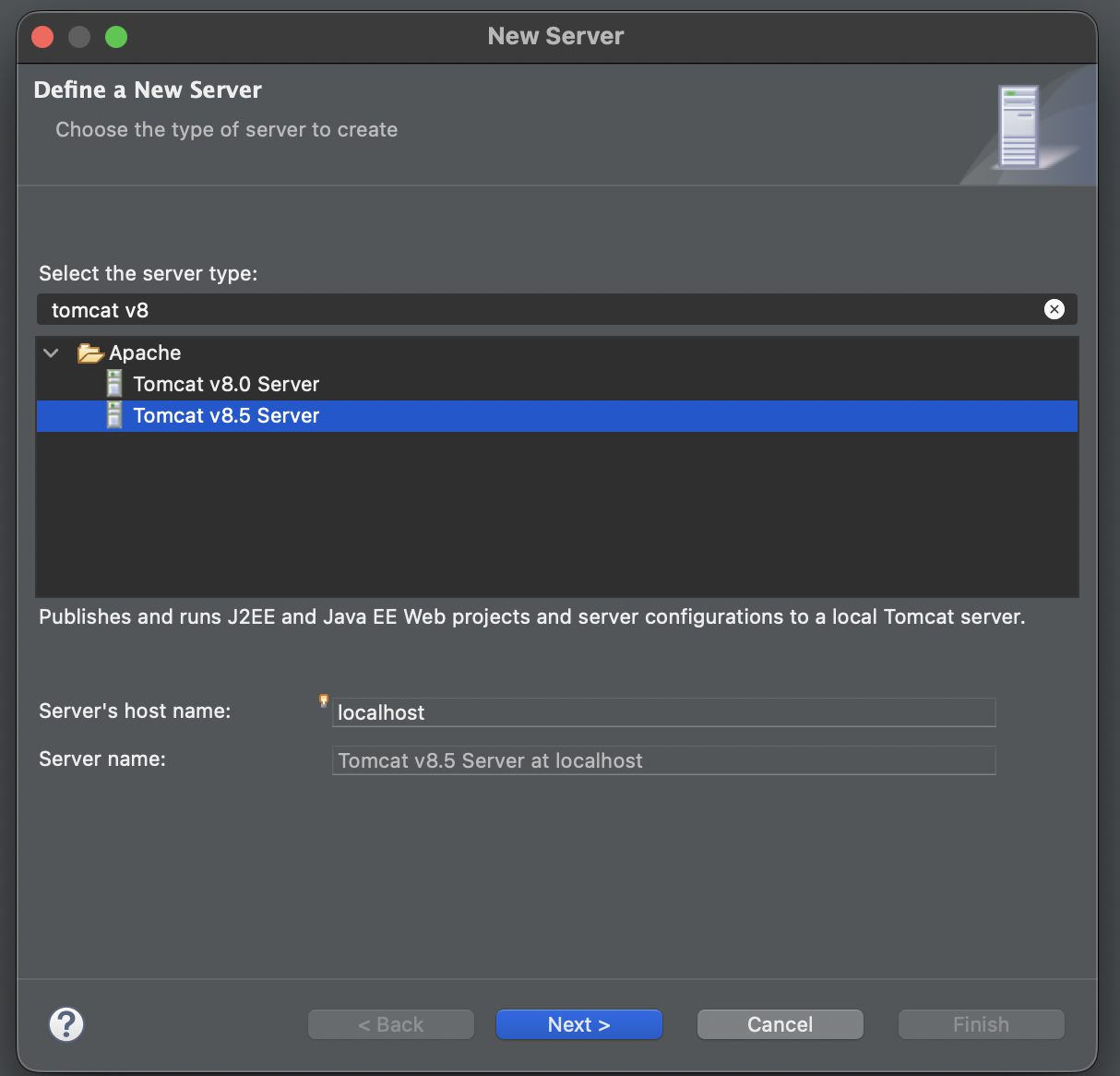This screenshot has width=1120, height=1076.
Task: Close the New Server window
Action: (42, 37)
